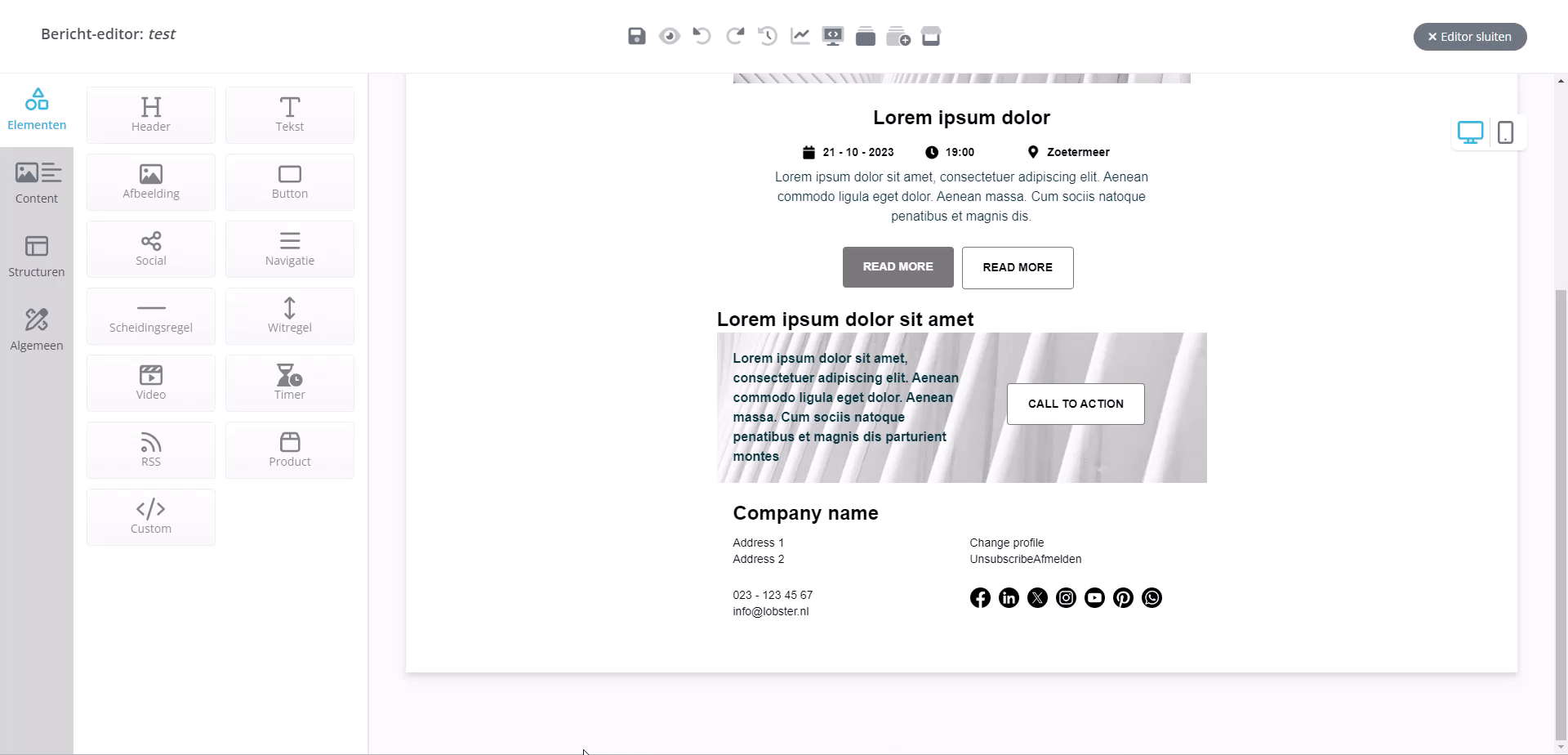Click the Editor sluiten button

click(x=1470, y=37)
